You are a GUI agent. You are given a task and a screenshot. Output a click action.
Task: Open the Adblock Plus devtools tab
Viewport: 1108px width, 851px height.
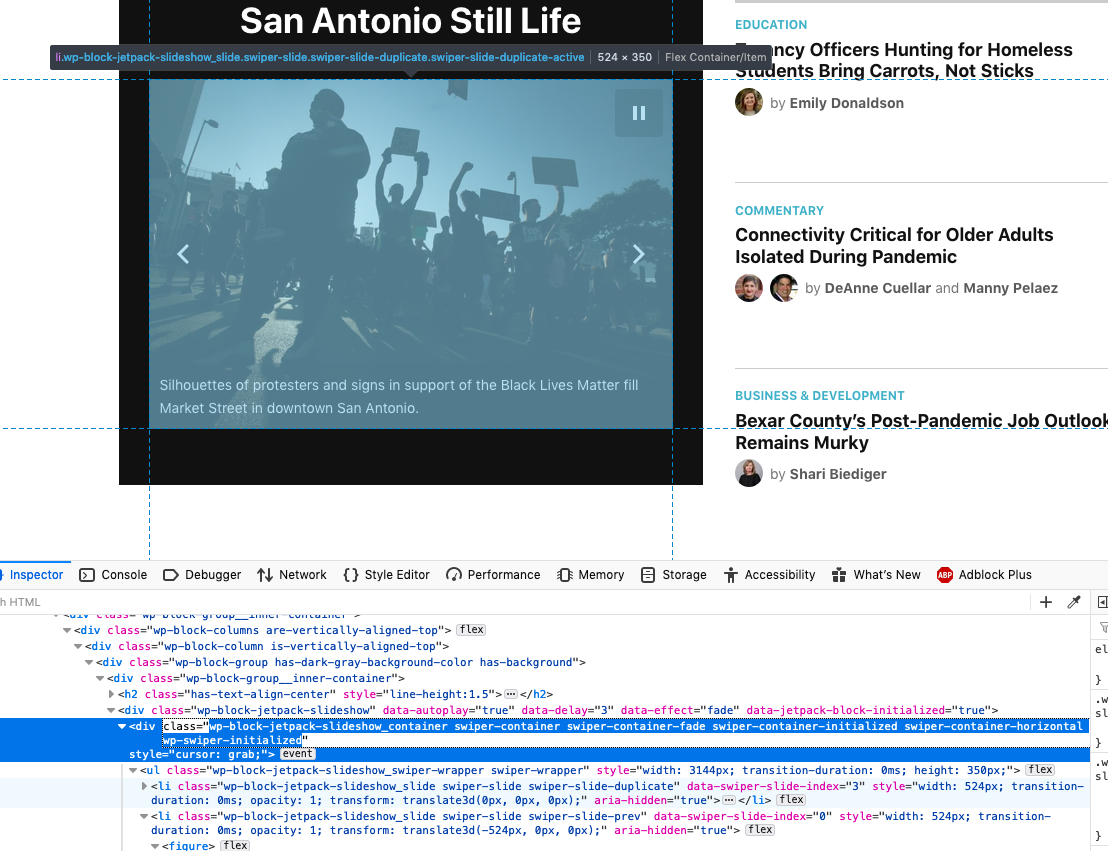[984, 575]
